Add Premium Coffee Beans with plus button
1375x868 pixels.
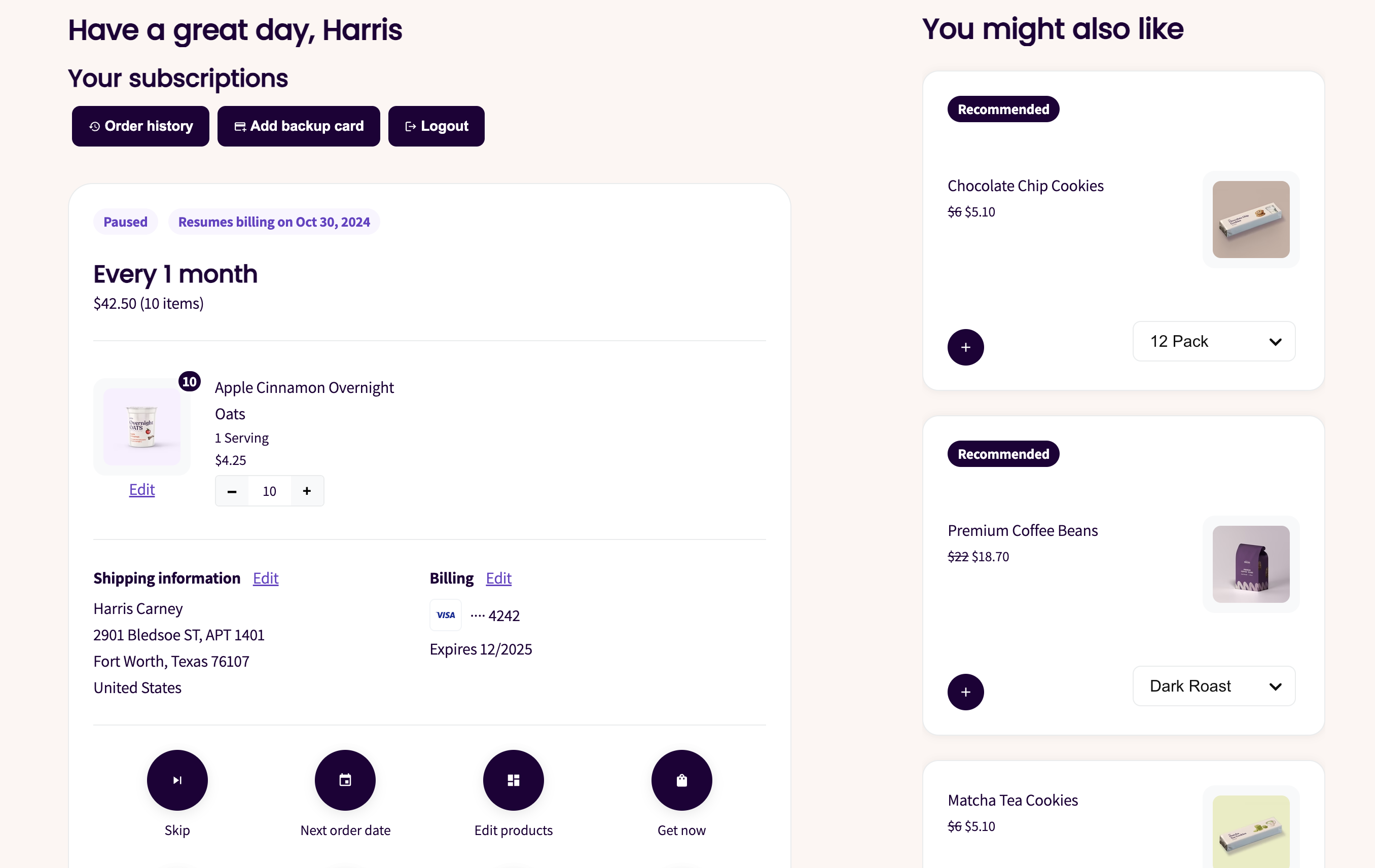pos(965,692)
